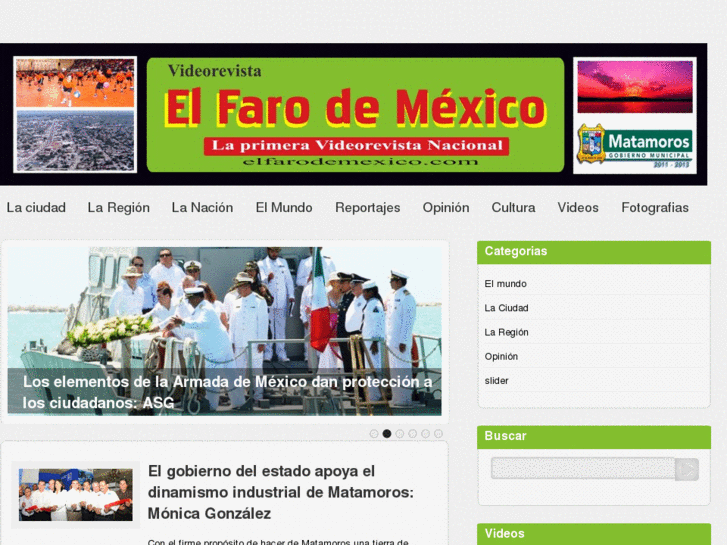727x545 pixels.
Task: Click the Categorias widget header
Action: click(594, 252)
